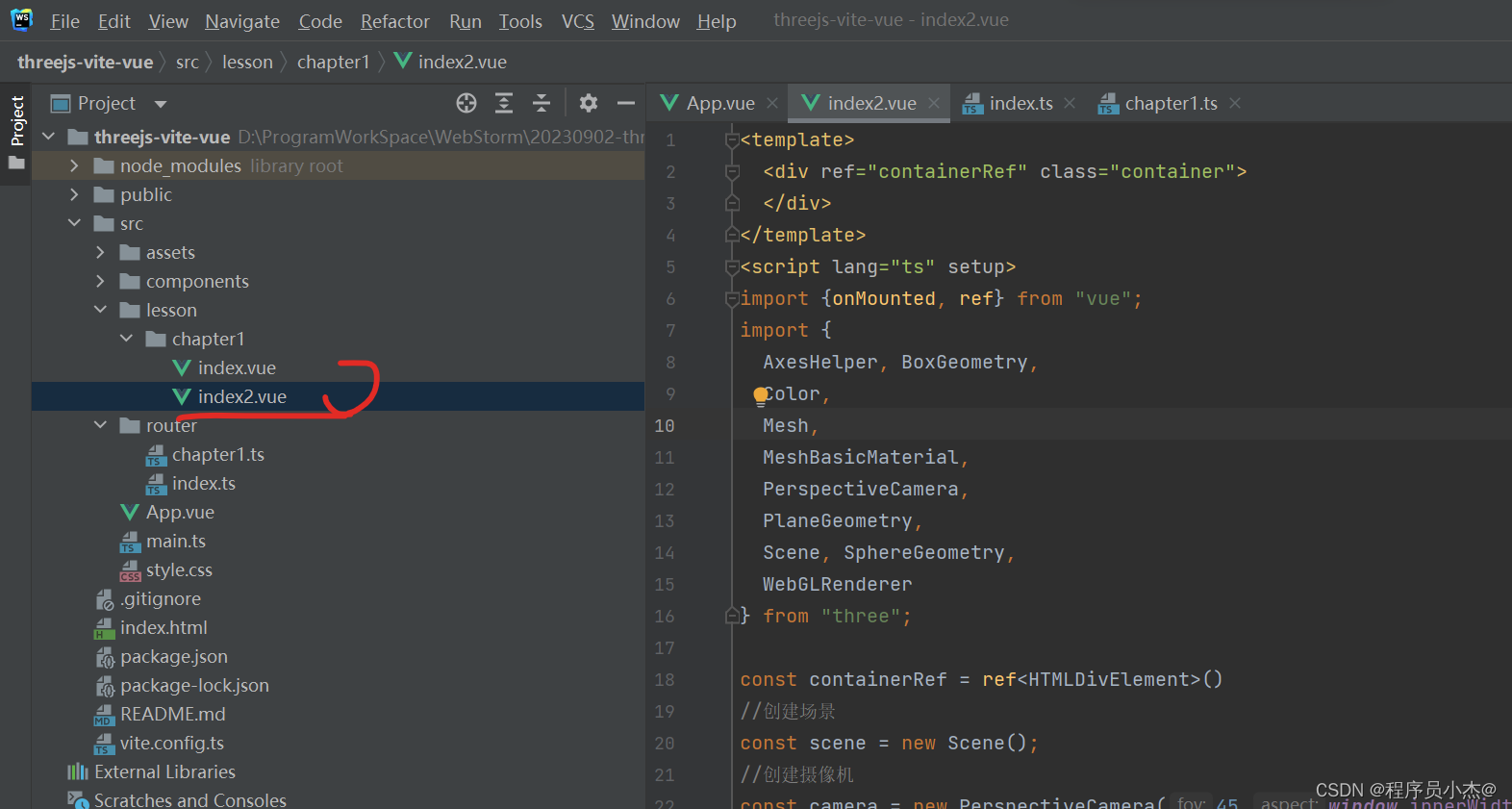Select App.vue in the project tree
This screenshot has width=1512, height=809.
click(180, 512)
